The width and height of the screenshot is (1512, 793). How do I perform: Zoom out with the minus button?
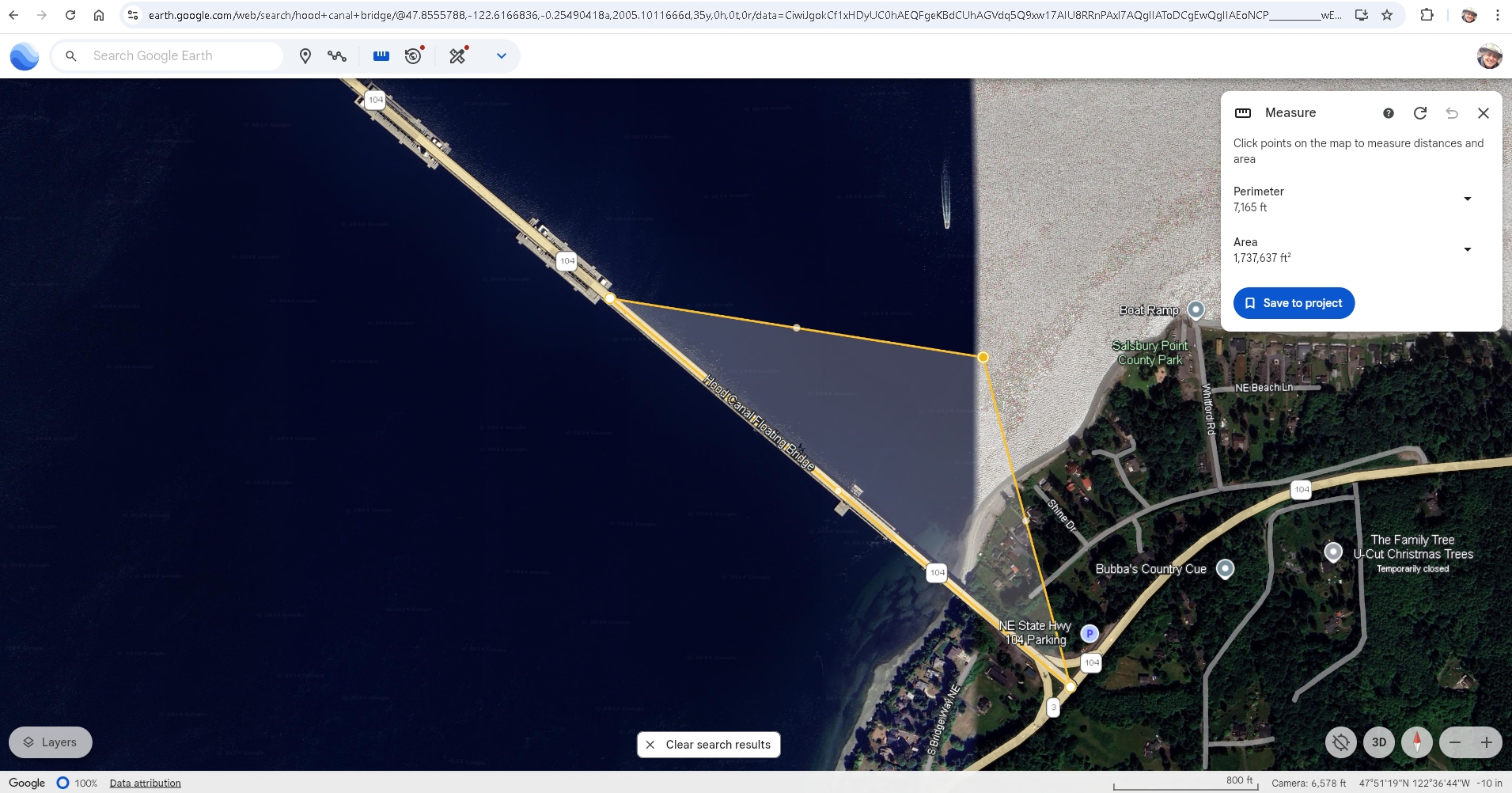[1455, 742]
